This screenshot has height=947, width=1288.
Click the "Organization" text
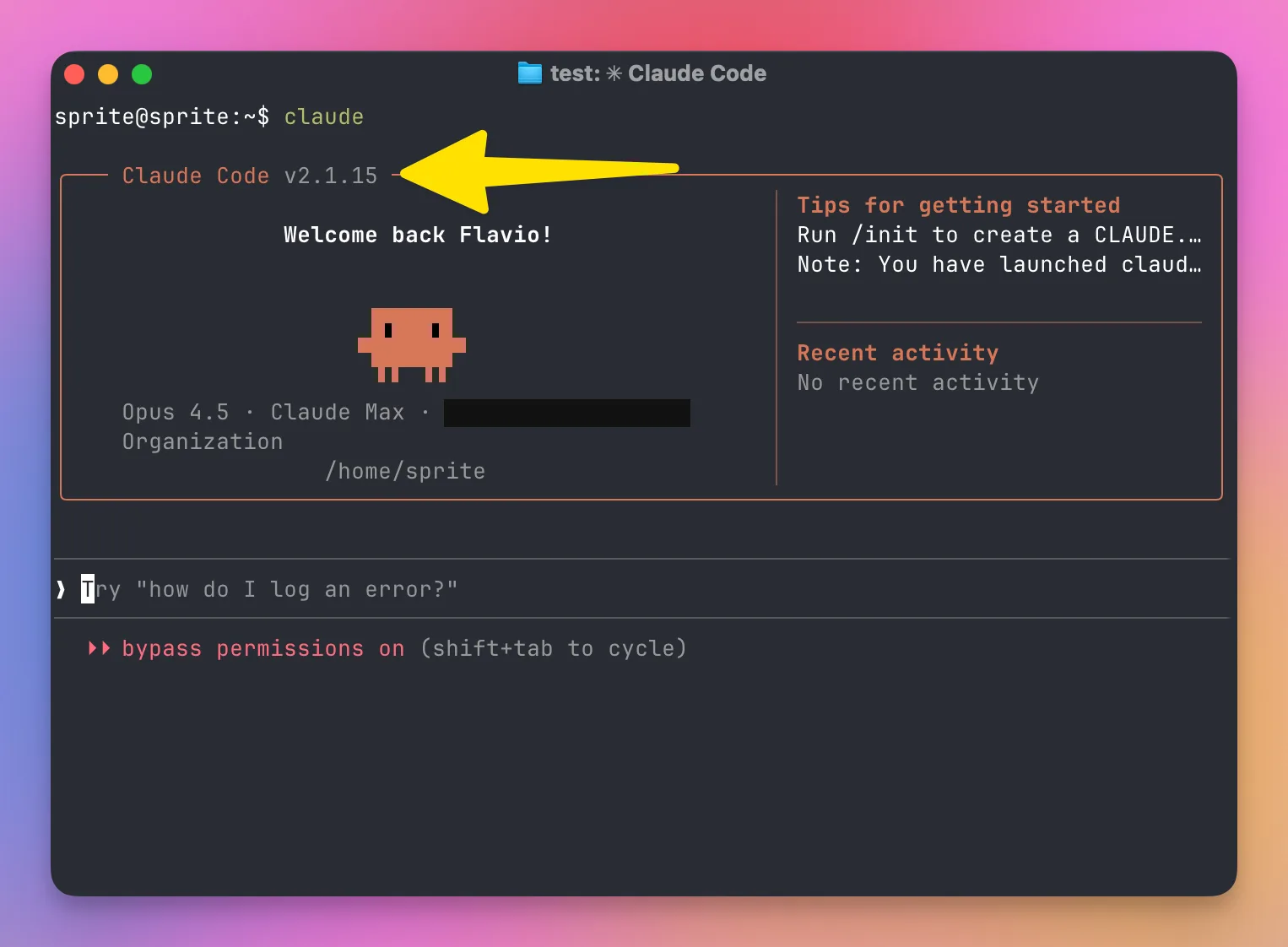tap(203, 441)
